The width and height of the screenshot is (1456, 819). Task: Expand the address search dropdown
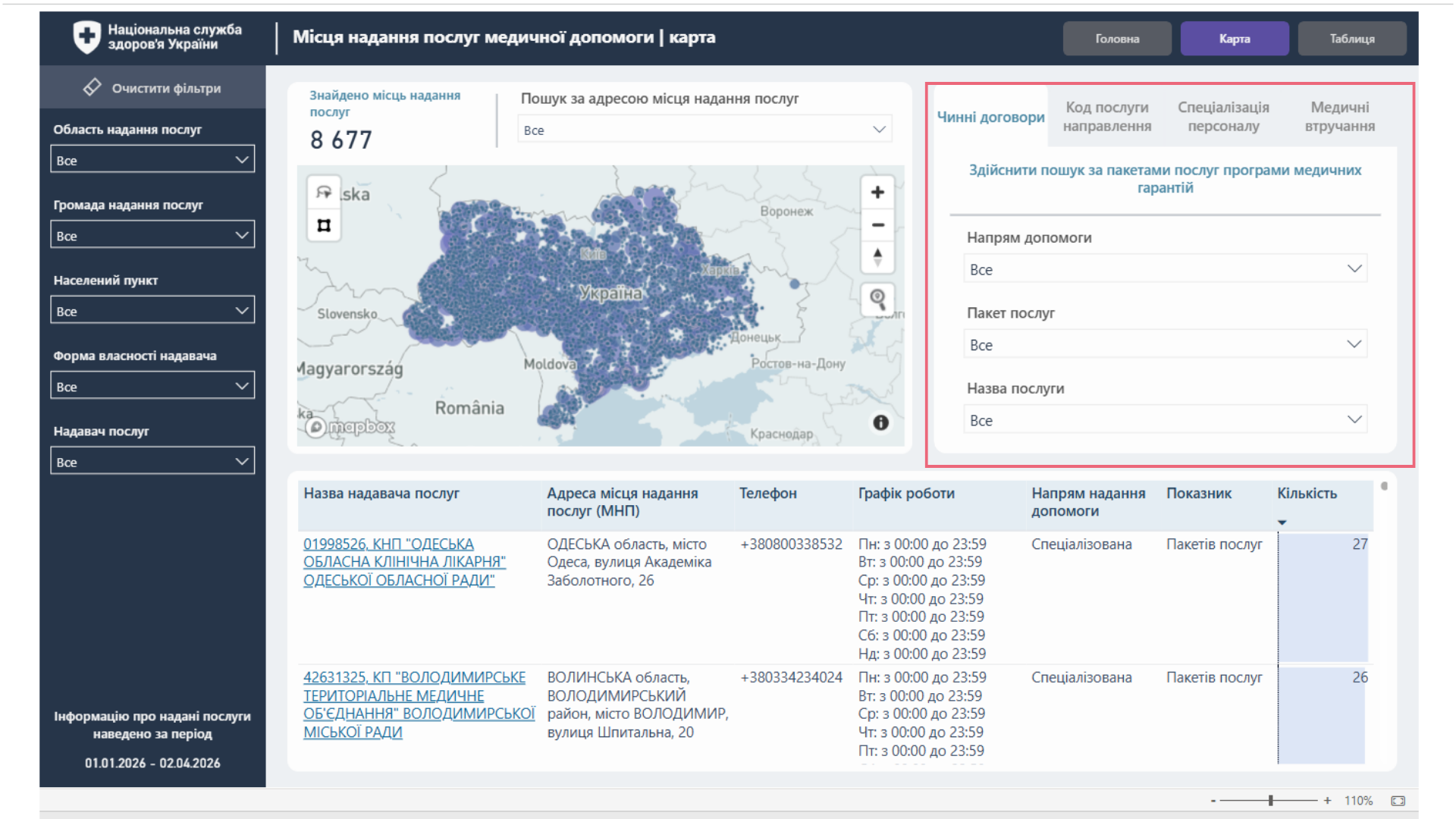coord(704,130)
